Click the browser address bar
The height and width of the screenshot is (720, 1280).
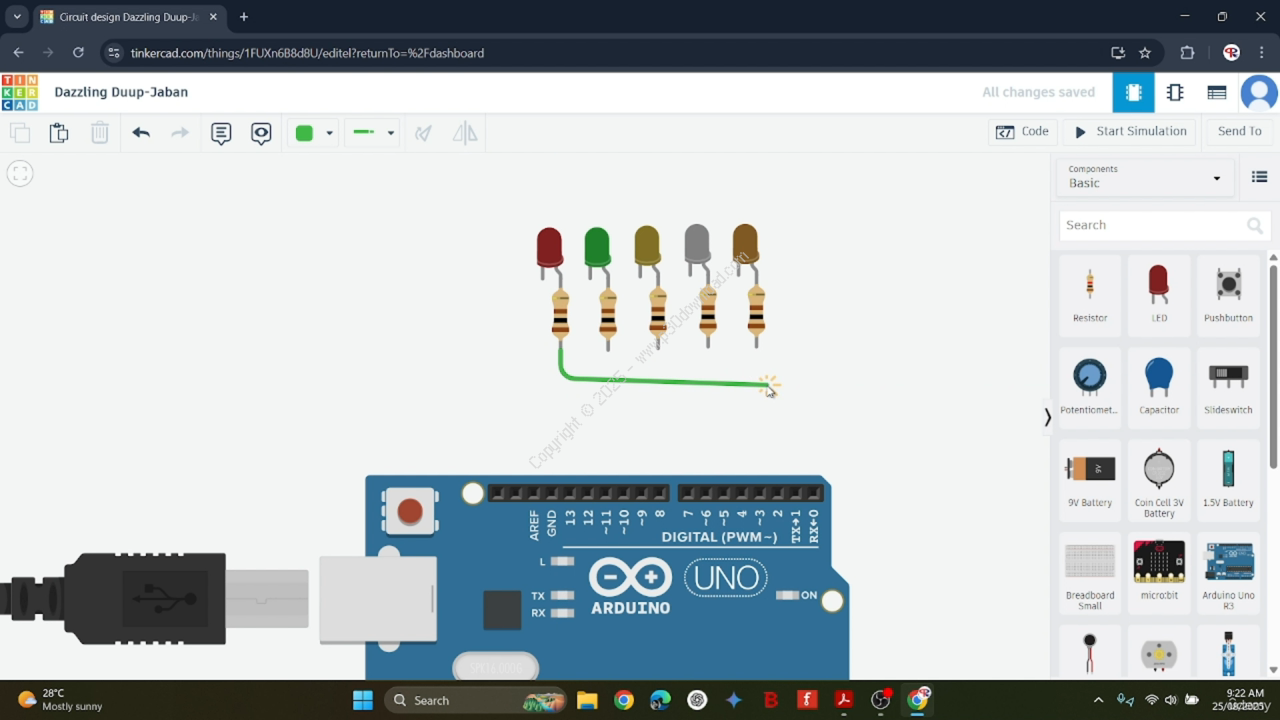click(600, 53)
